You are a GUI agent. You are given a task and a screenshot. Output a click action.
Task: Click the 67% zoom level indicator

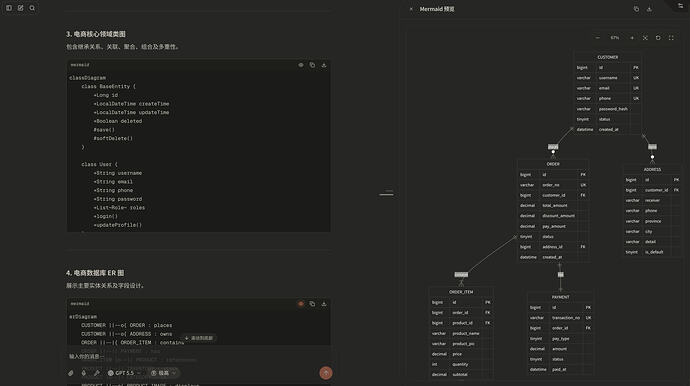pyautogui.click(x=615, y=38)
